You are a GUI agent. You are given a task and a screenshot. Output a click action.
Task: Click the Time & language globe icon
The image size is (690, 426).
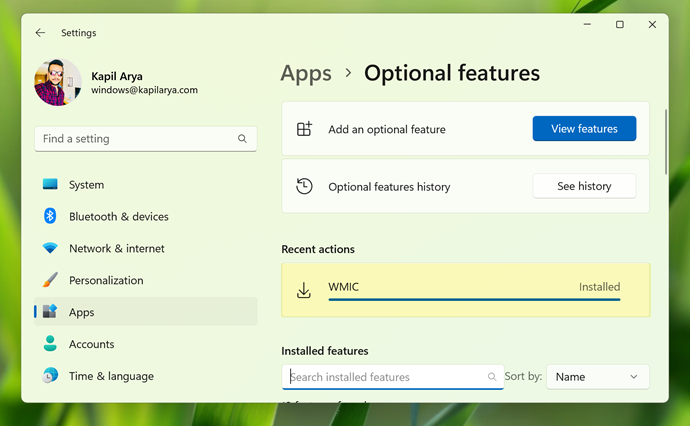pos(50,376)
